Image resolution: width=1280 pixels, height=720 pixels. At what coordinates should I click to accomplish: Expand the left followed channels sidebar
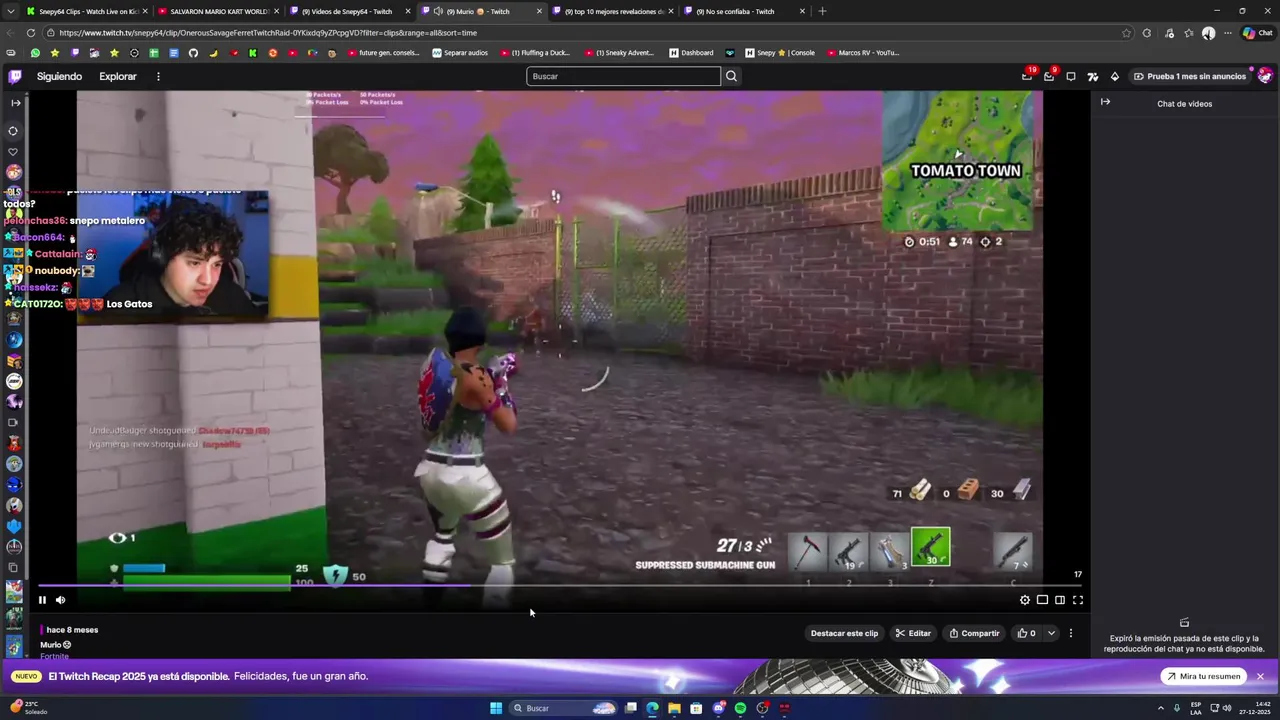(x=15, y=103)
